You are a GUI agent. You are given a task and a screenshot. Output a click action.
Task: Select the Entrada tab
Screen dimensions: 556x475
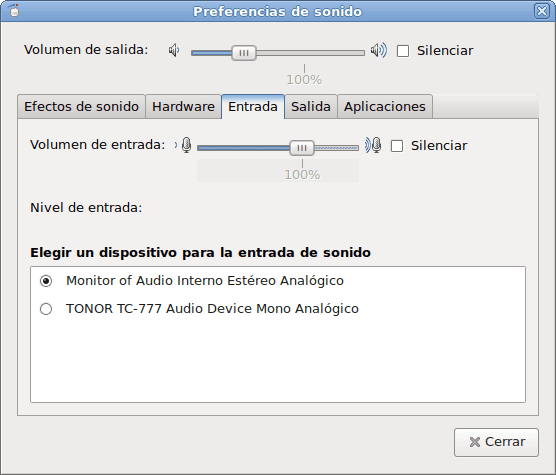[x=253, y=106]
